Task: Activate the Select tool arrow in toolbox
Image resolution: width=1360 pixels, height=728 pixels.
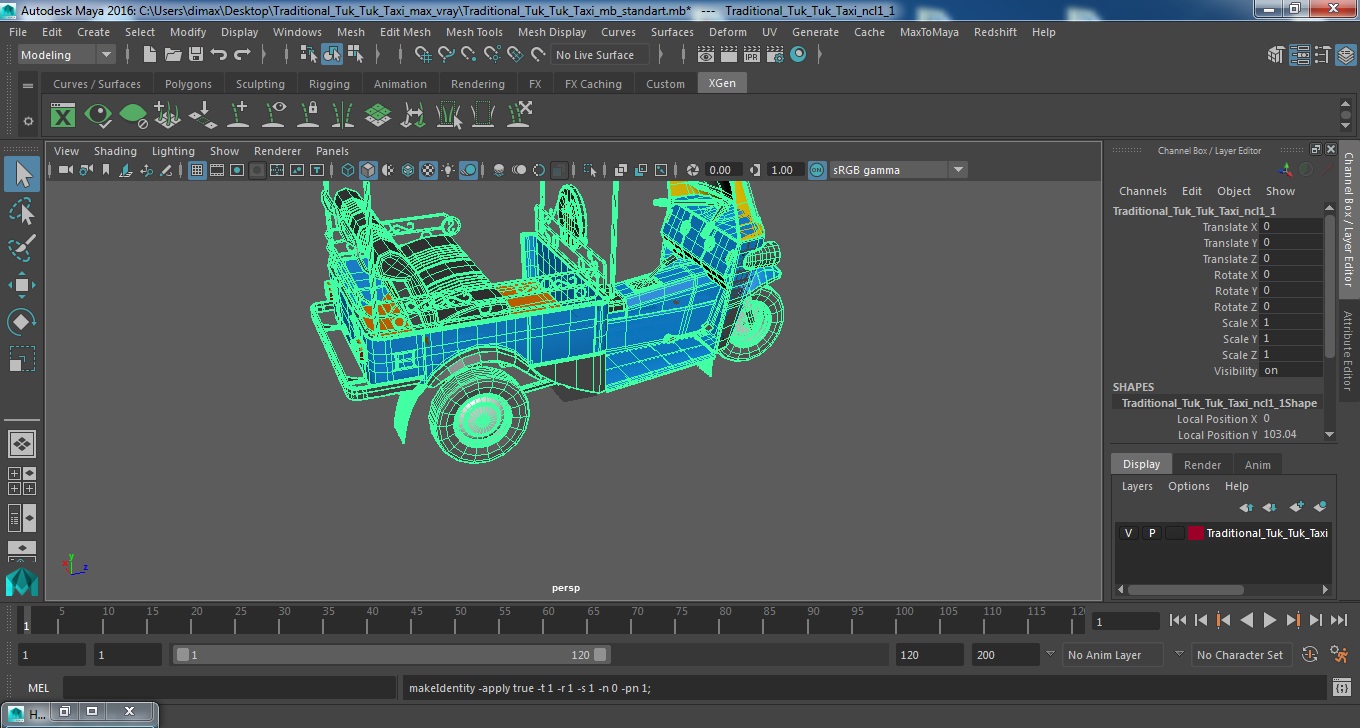Action: [x=22, y=176]
